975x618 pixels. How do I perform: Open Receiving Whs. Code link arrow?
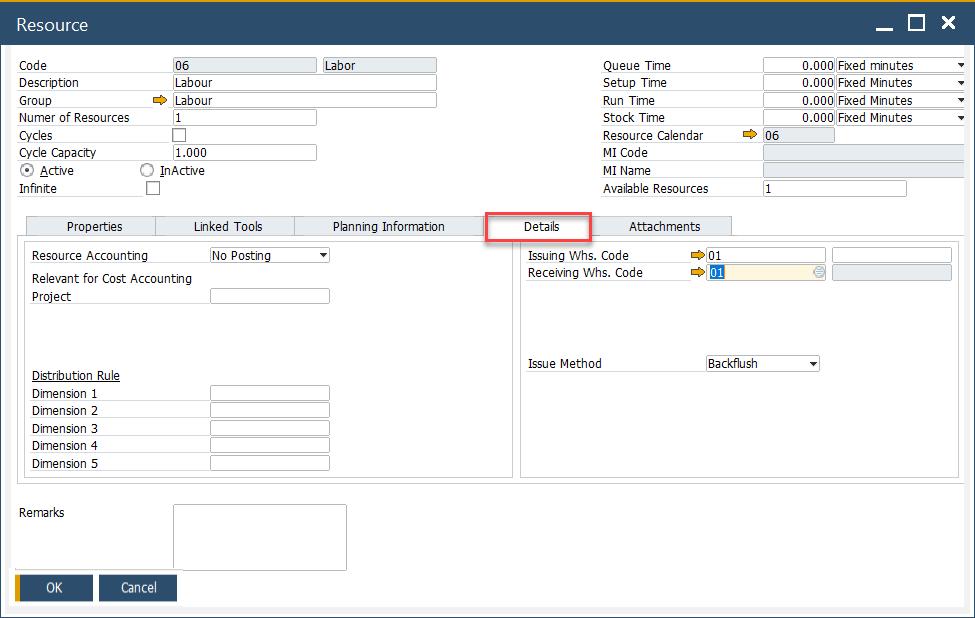pos(697,272)
